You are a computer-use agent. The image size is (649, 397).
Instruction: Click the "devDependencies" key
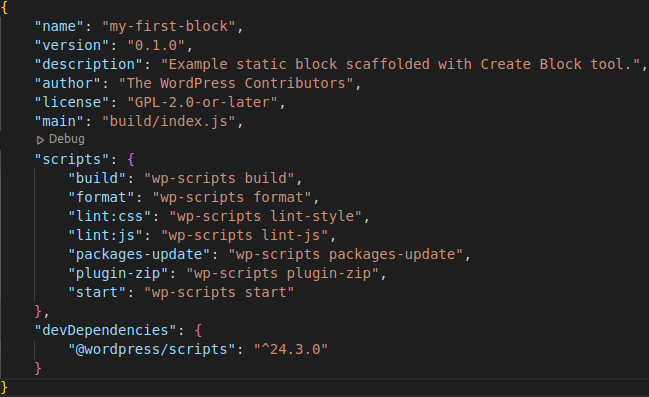click(106, 331)
